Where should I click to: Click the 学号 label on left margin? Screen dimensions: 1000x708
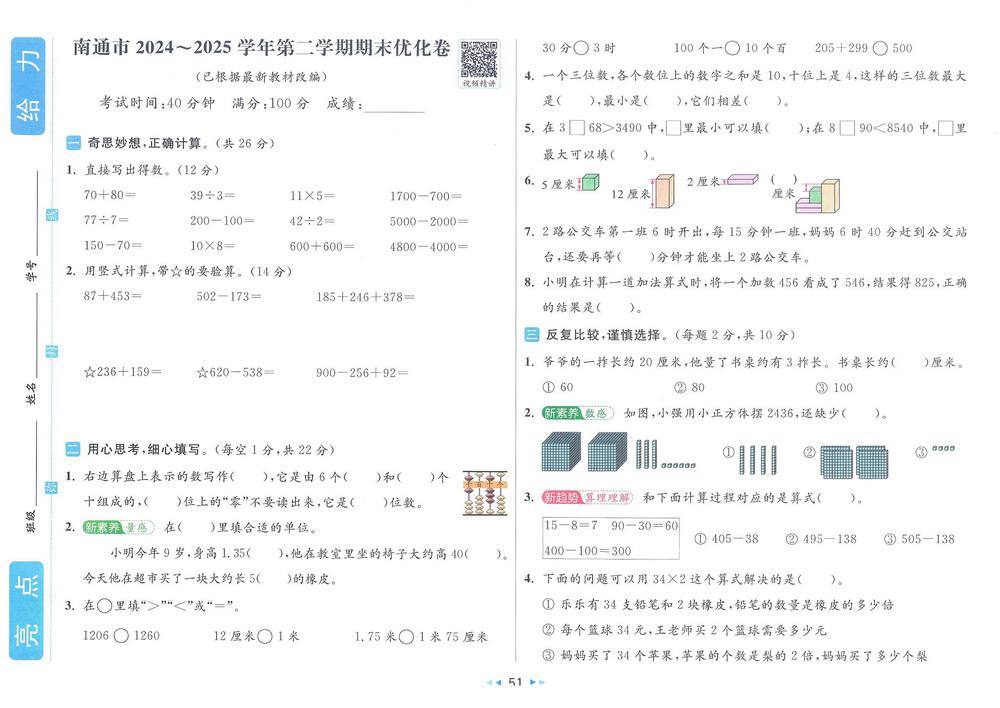pos(32,271)
